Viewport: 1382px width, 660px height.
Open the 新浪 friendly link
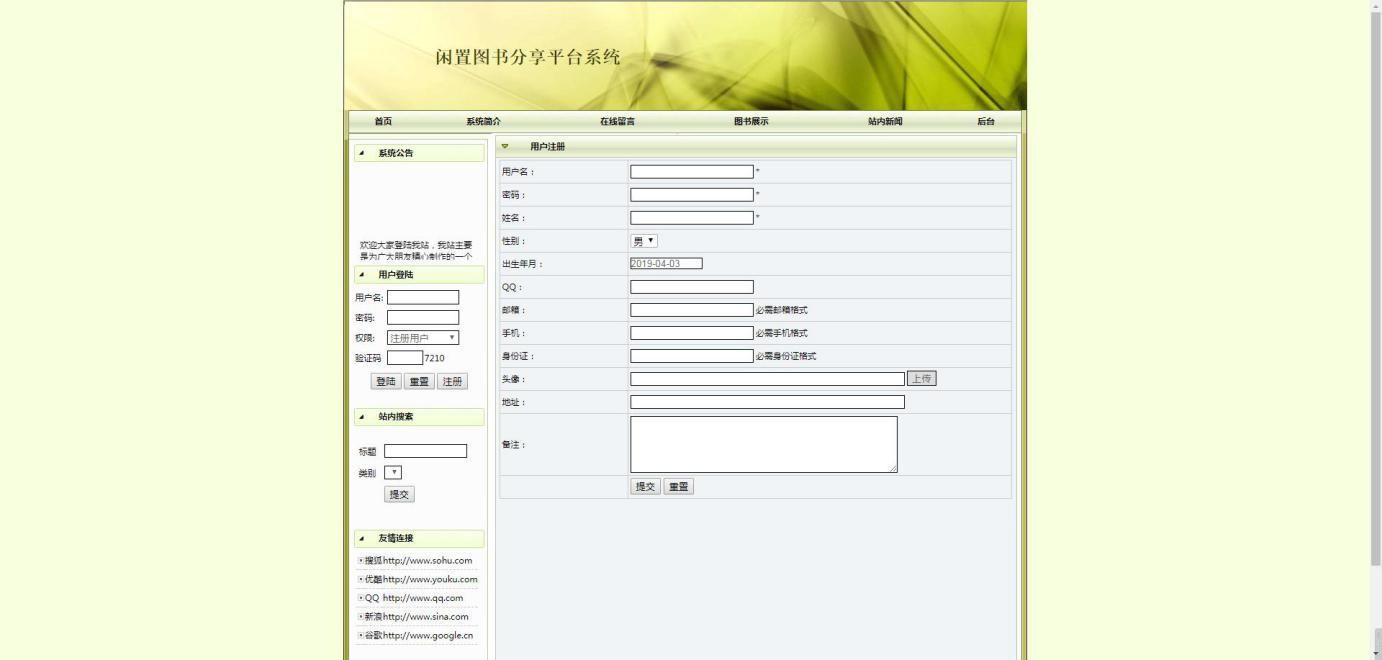[x=417, y=616]
